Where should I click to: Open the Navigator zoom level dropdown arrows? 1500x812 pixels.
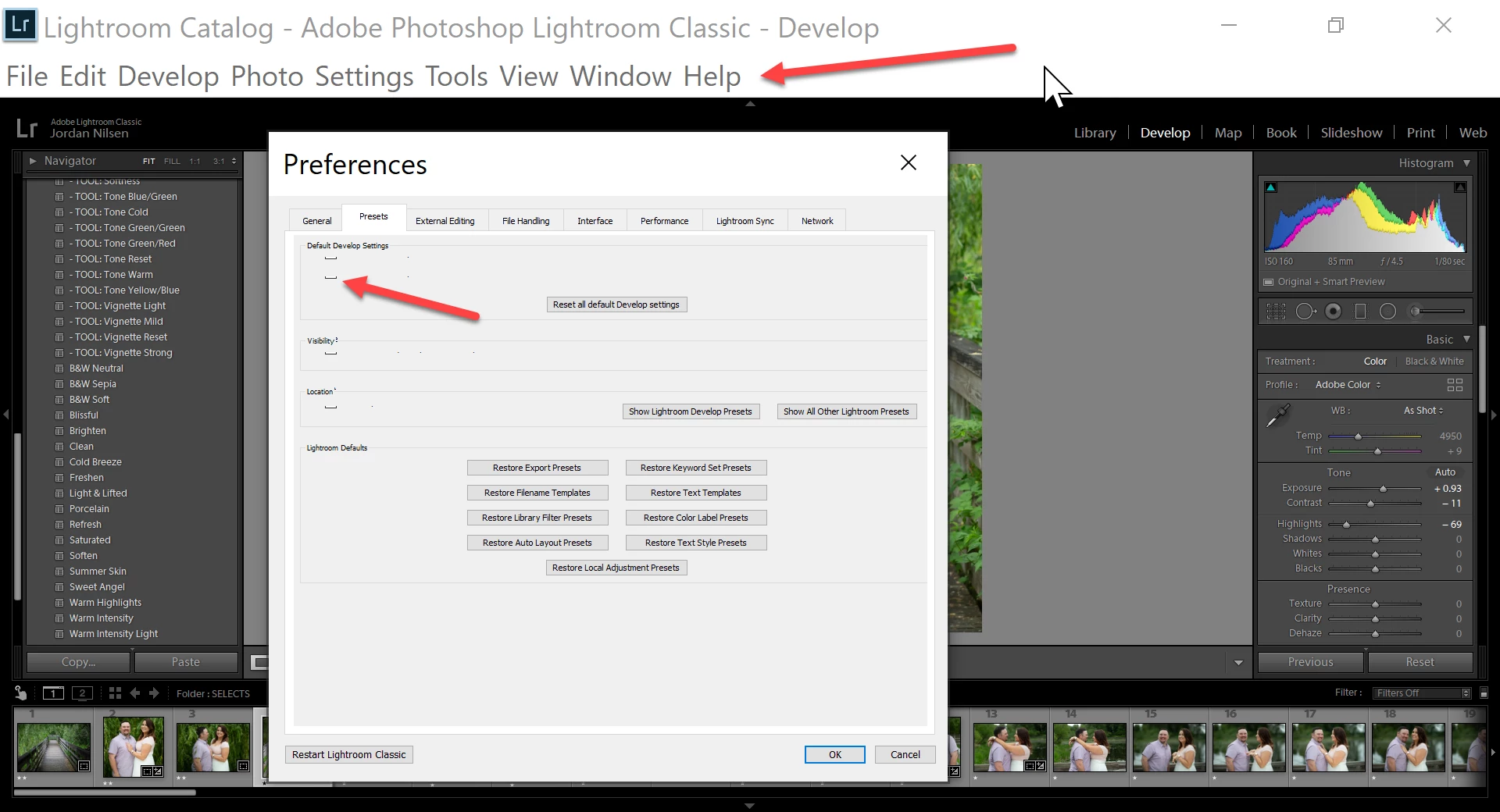tap(234, 161)
